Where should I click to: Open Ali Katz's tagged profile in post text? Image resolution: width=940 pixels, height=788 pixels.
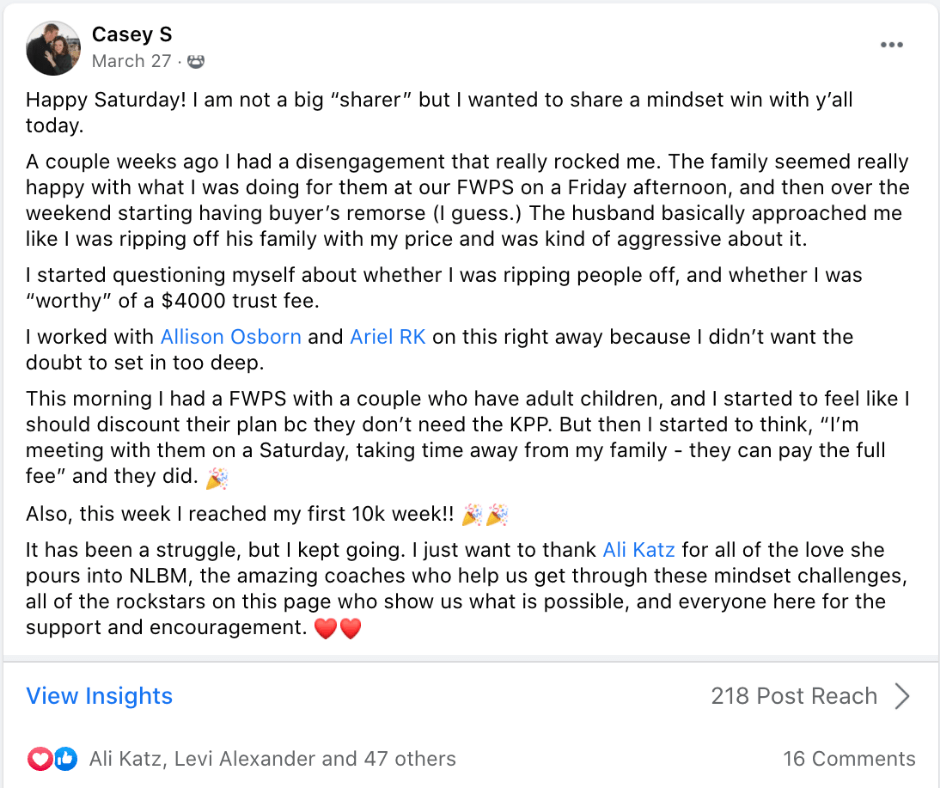pos(639,549)
